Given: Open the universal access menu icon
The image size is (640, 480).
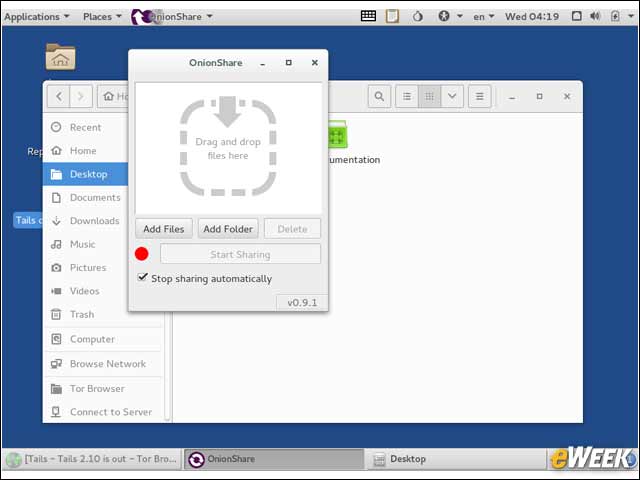Looking at the screenshot, I should [x=444, y=16].
